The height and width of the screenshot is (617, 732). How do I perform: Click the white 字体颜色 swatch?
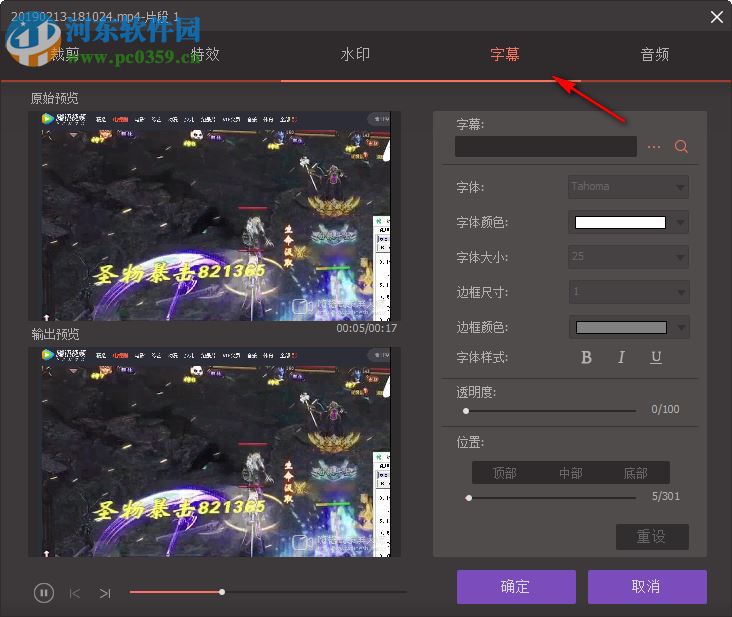[x=620, y=223]
